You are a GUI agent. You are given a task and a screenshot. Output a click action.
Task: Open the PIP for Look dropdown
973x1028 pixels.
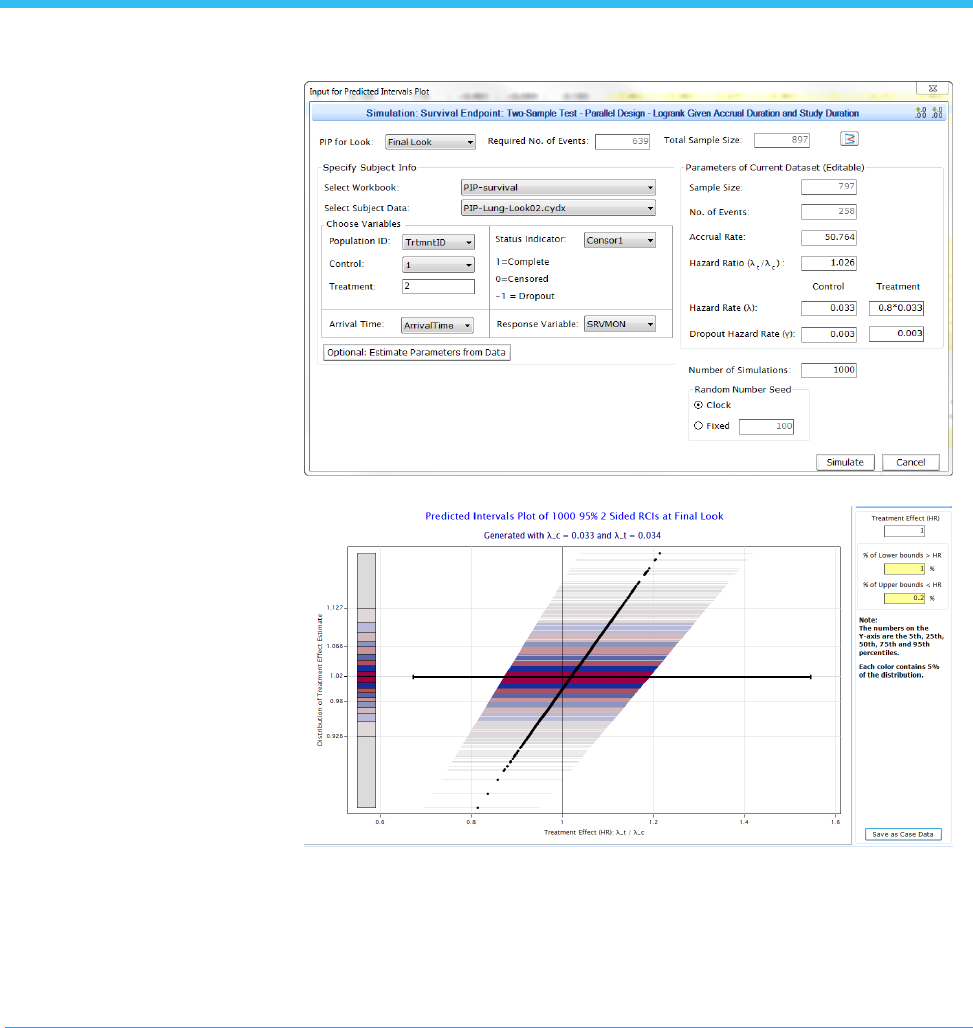(430, 142)
